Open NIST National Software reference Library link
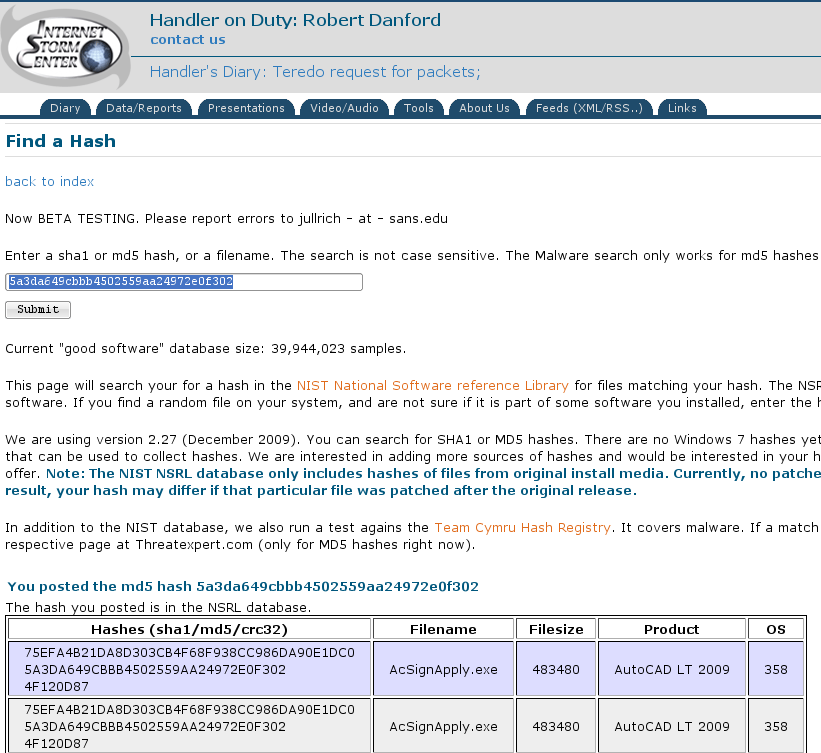The height and width of the screenshot is (753, 821). point(432,385)
